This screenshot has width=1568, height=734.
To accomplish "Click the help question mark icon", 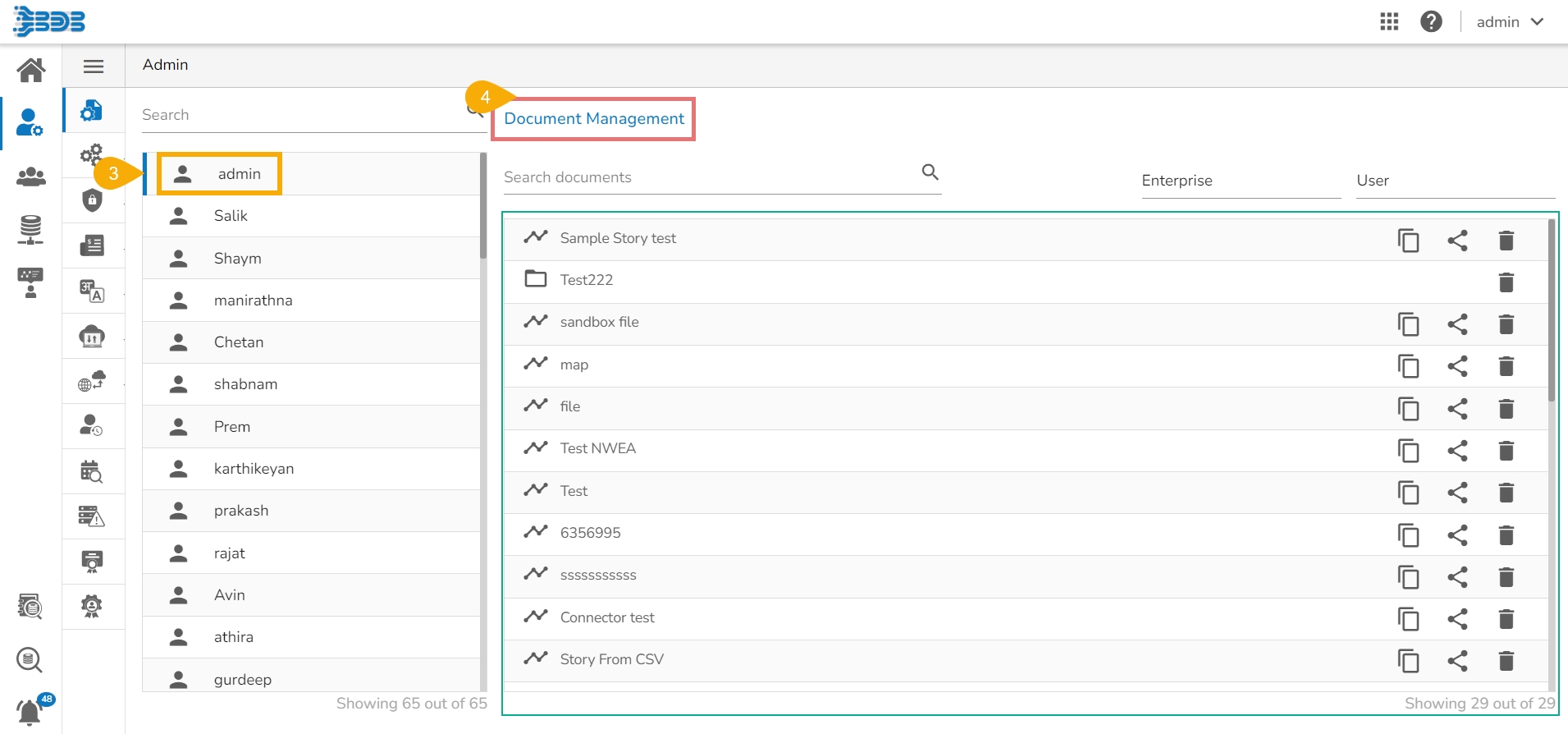I will (x=1431, y=21).
